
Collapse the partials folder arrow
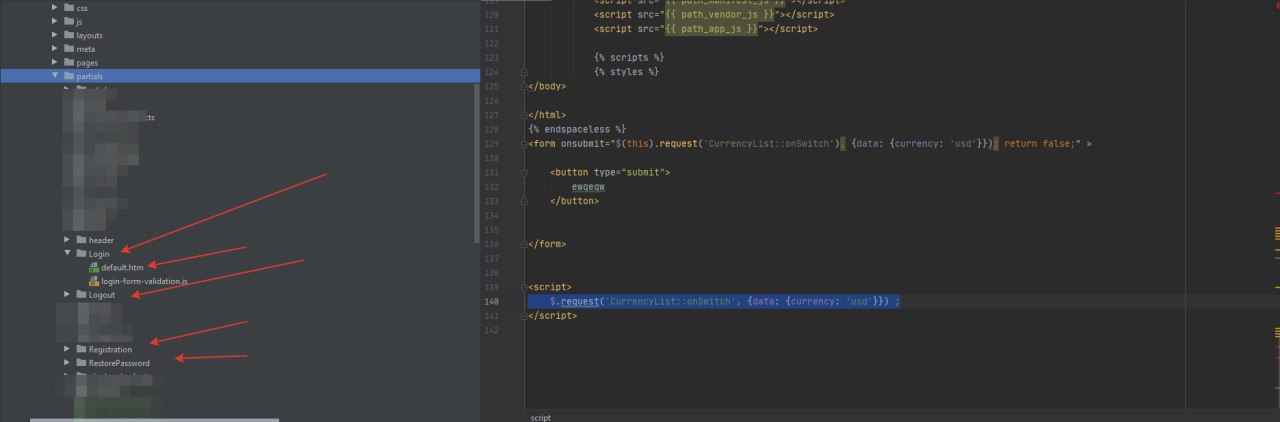click(x=55, y=76)
